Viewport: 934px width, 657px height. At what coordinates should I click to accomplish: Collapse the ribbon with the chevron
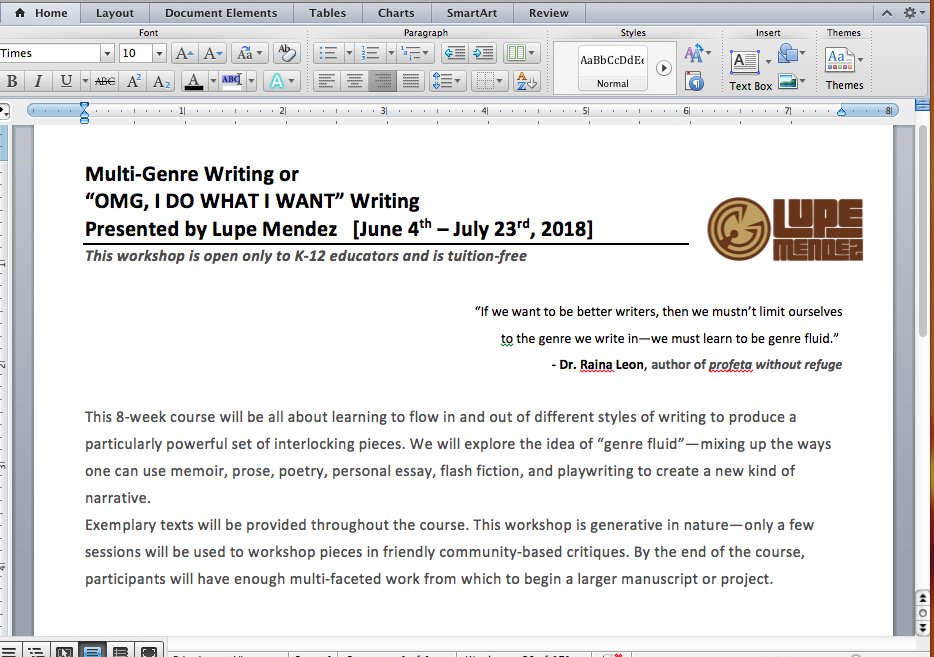(x=887, y=13)
